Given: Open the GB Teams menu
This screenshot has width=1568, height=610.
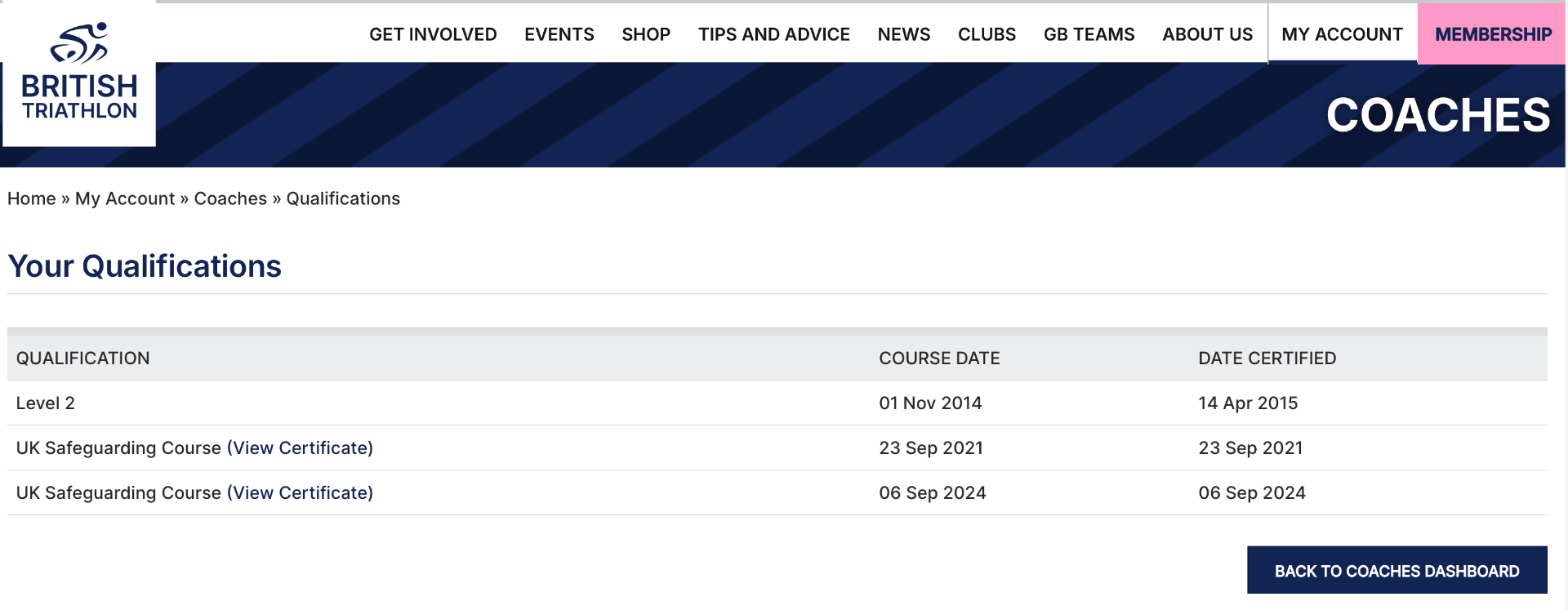Looking at the screenshot, I should point(1089,34).
